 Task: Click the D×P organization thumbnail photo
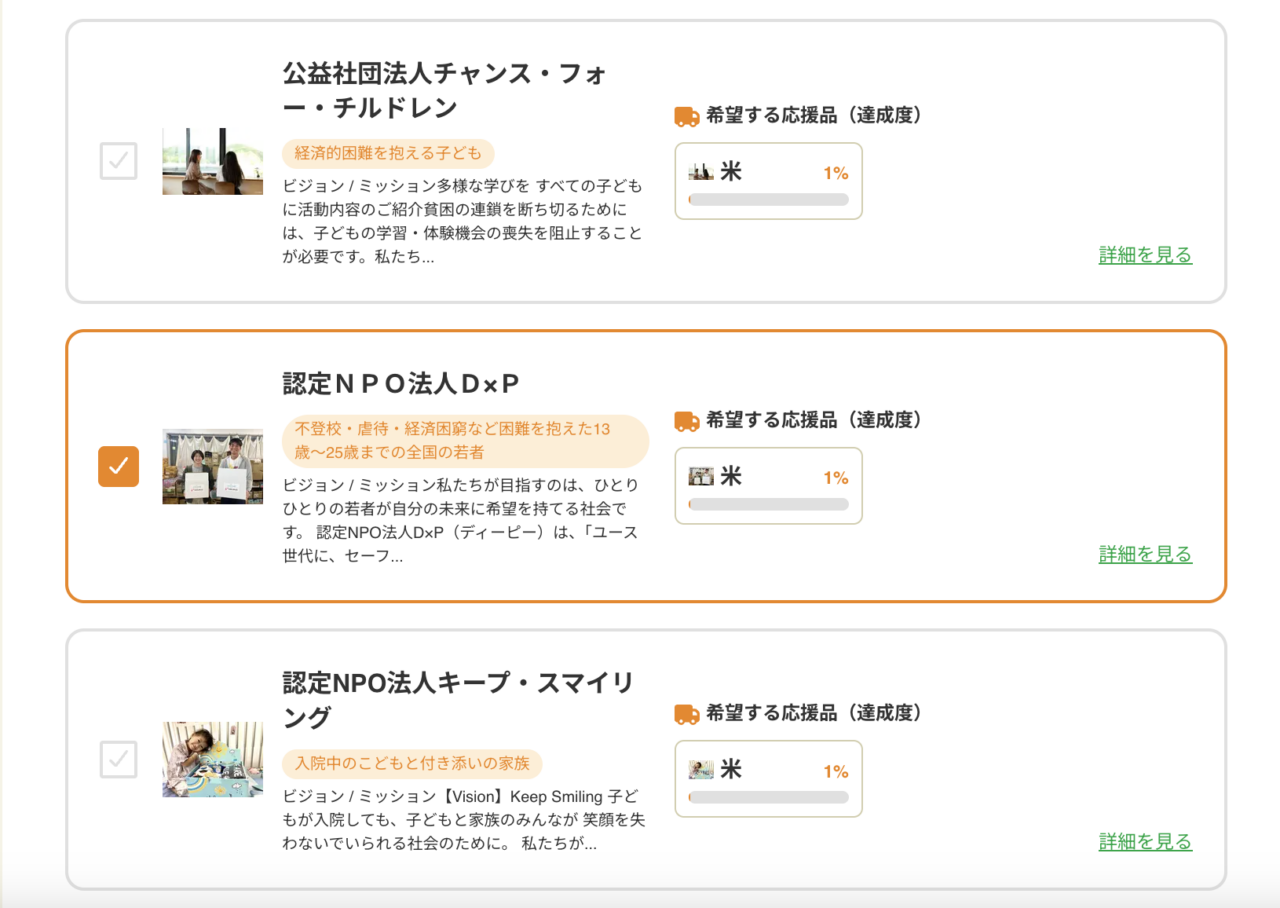[x=212, y=466]
